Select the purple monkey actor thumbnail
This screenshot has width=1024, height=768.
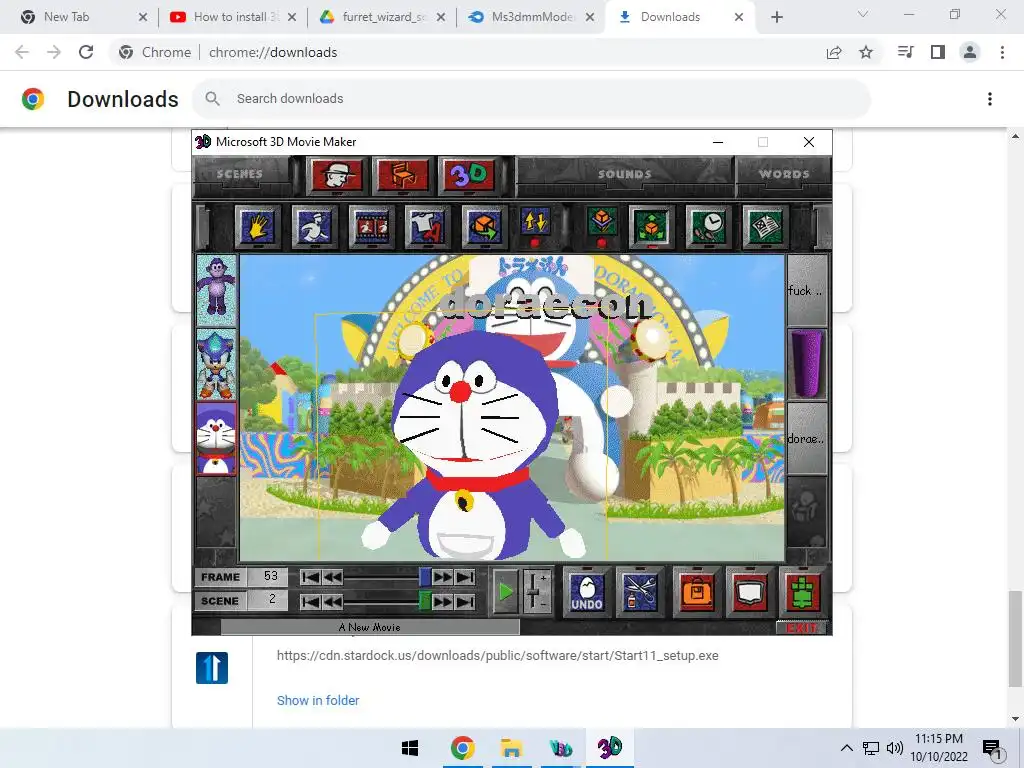click(x=216, y=290)
